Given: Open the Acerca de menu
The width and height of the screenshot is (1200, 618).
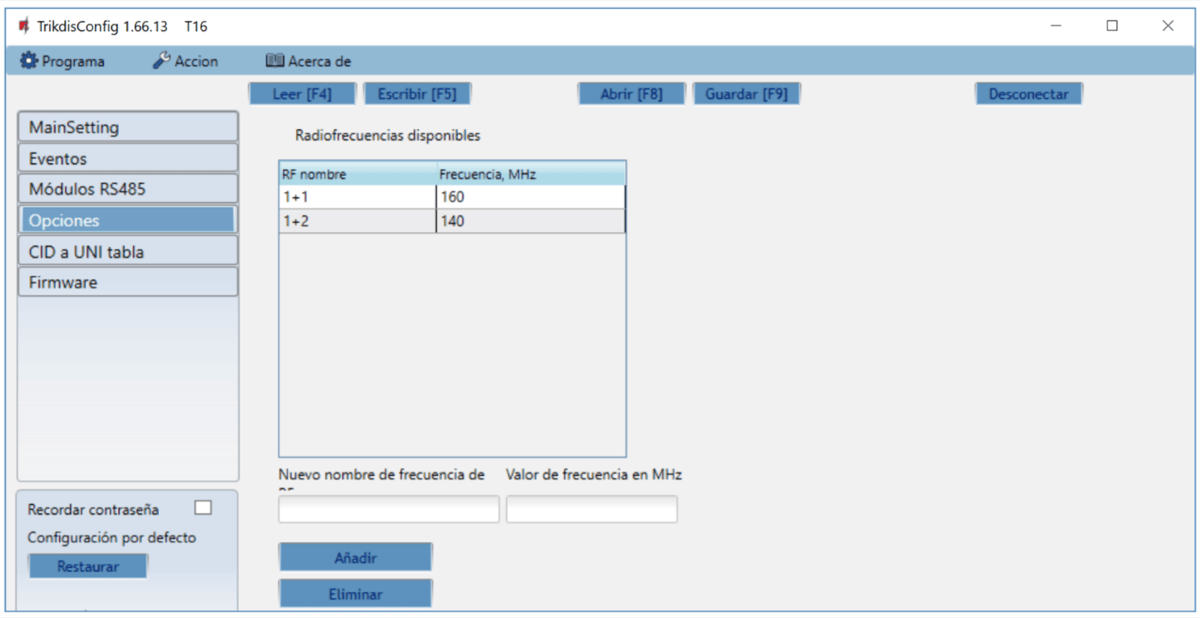Looking at the screenshot, I should coord(308,61).
